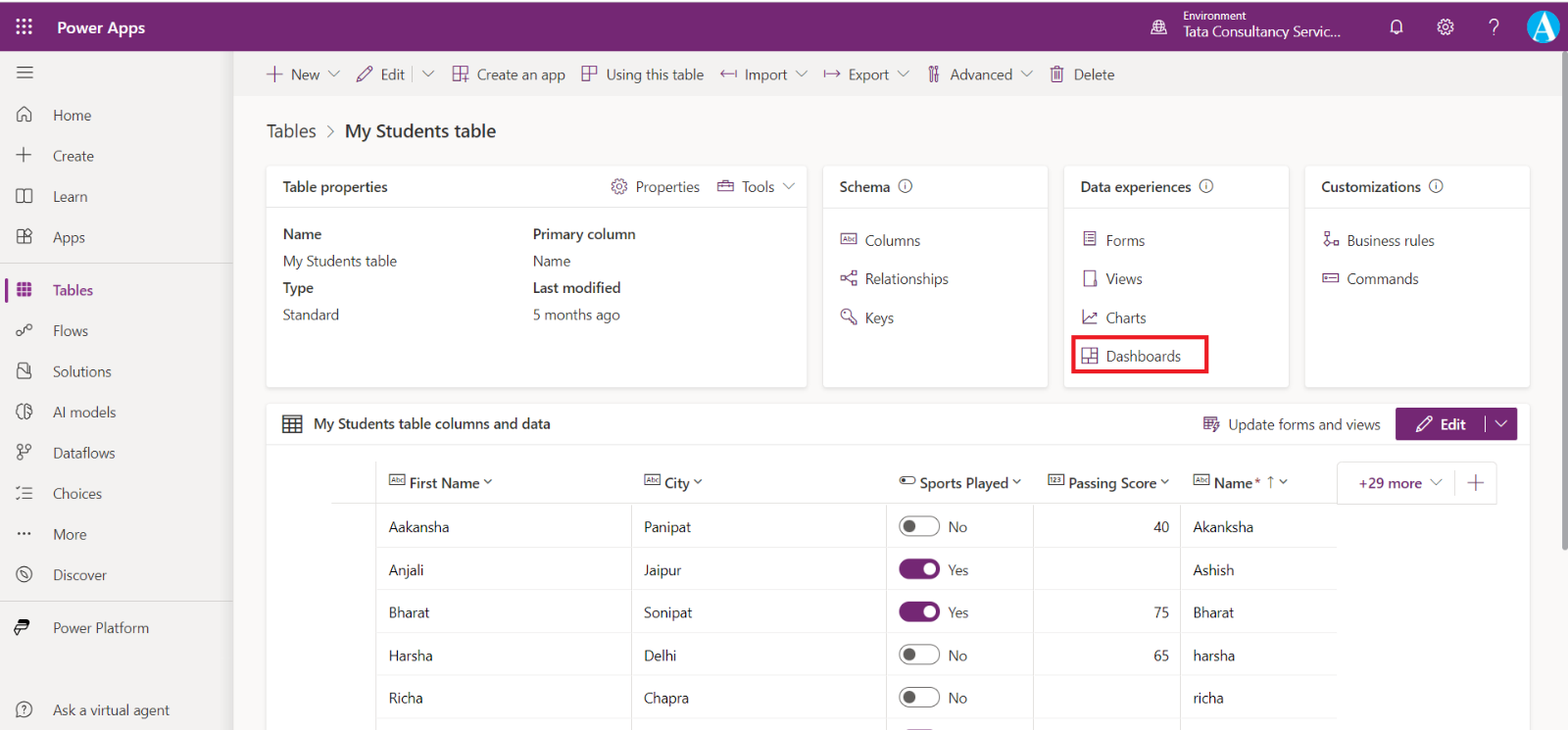Open the settings gear icon
Viewport: 1568px width, 730px height.
click(x=1445, y=27)
